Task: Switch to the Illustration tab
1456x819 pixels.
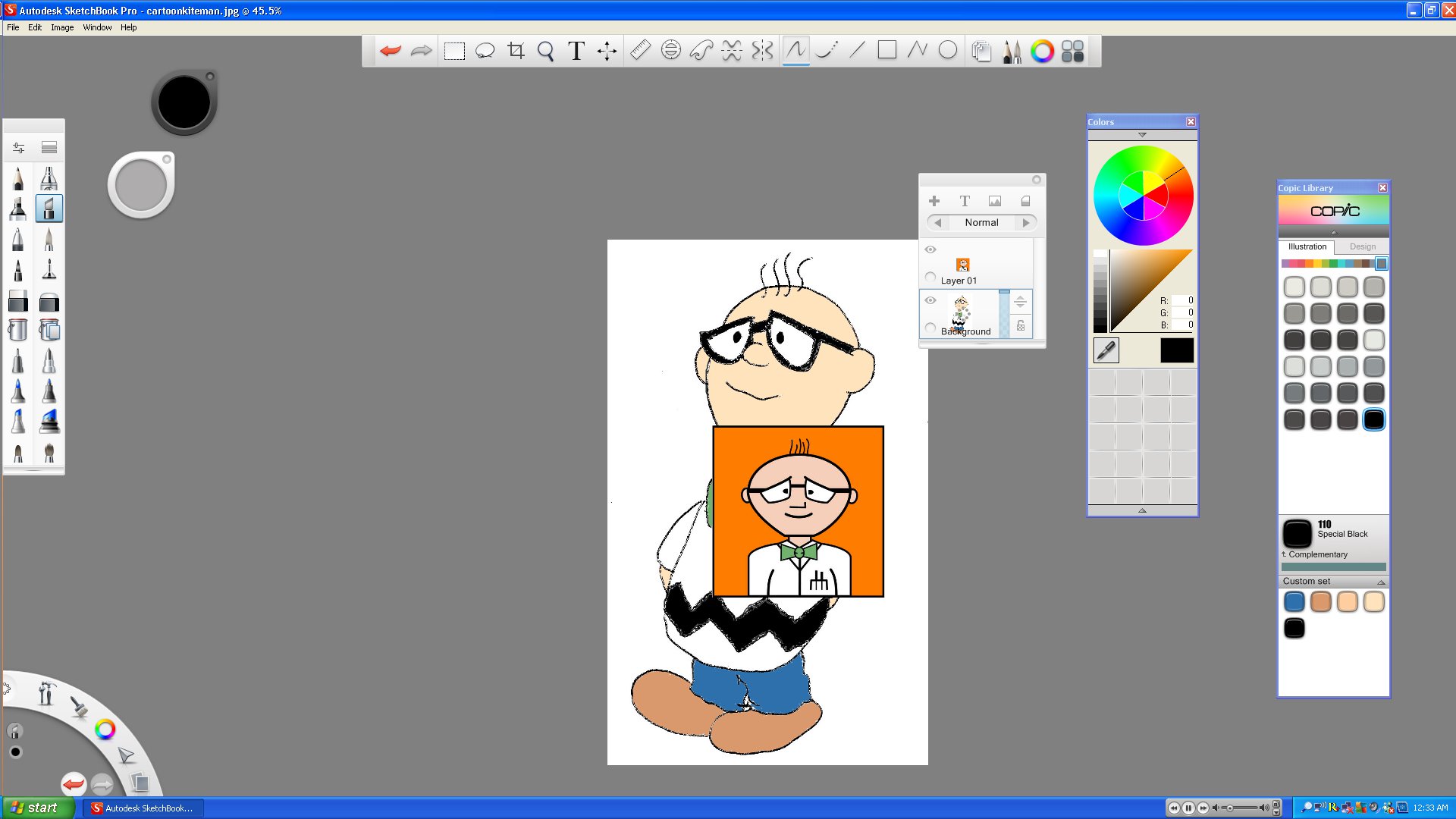Action: point(1307,246)
